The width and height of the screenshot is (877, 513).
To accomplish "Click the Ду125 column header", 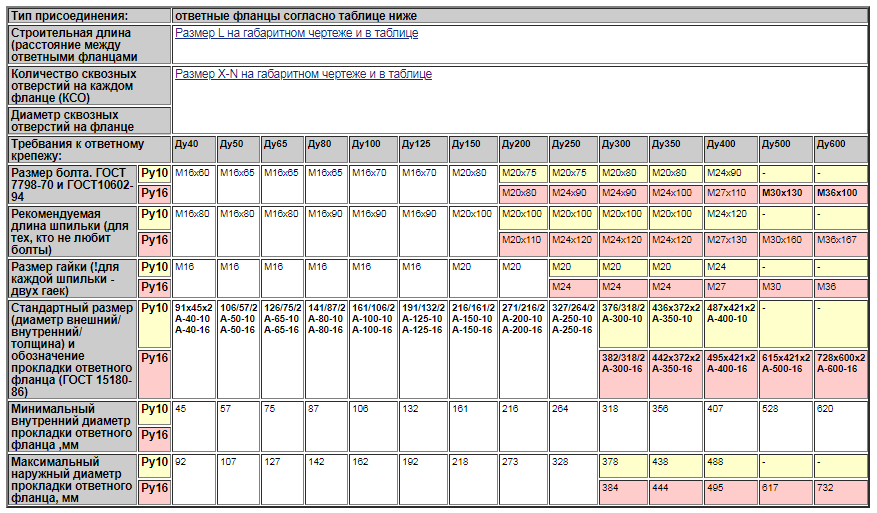I will [423, 149].
